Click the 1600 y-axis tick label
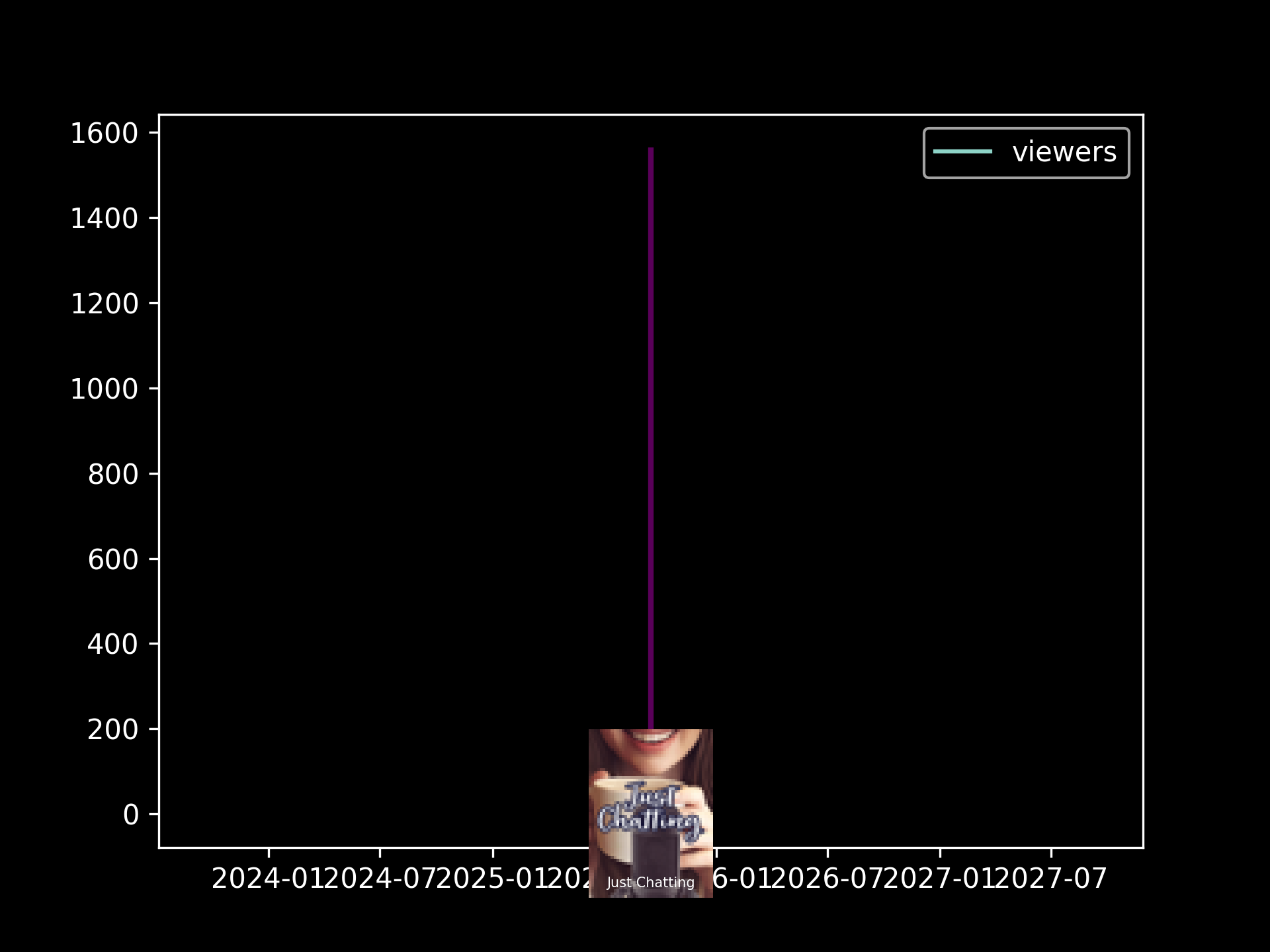The width and height of the screenshot is (1270, 952). point(105,134)
